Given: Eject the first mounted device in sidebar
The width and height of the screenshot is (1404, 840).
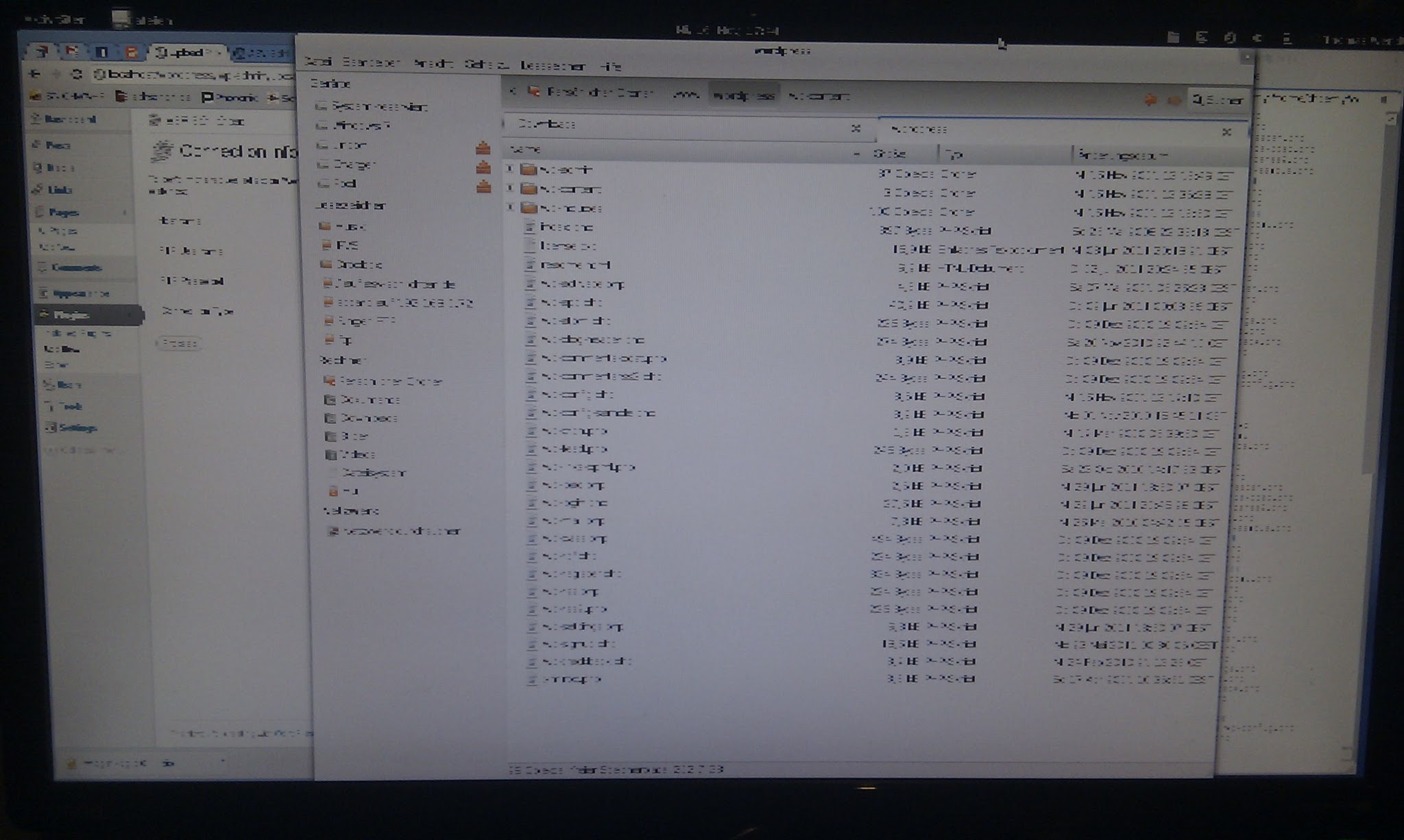Looking at the screenshot, I should (483, 148).
